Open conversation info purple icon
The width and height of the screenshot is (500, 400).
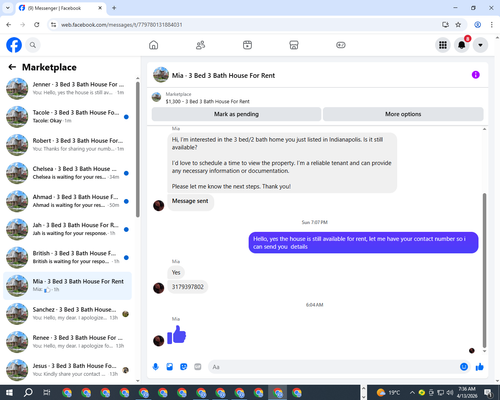pos(476,75)
